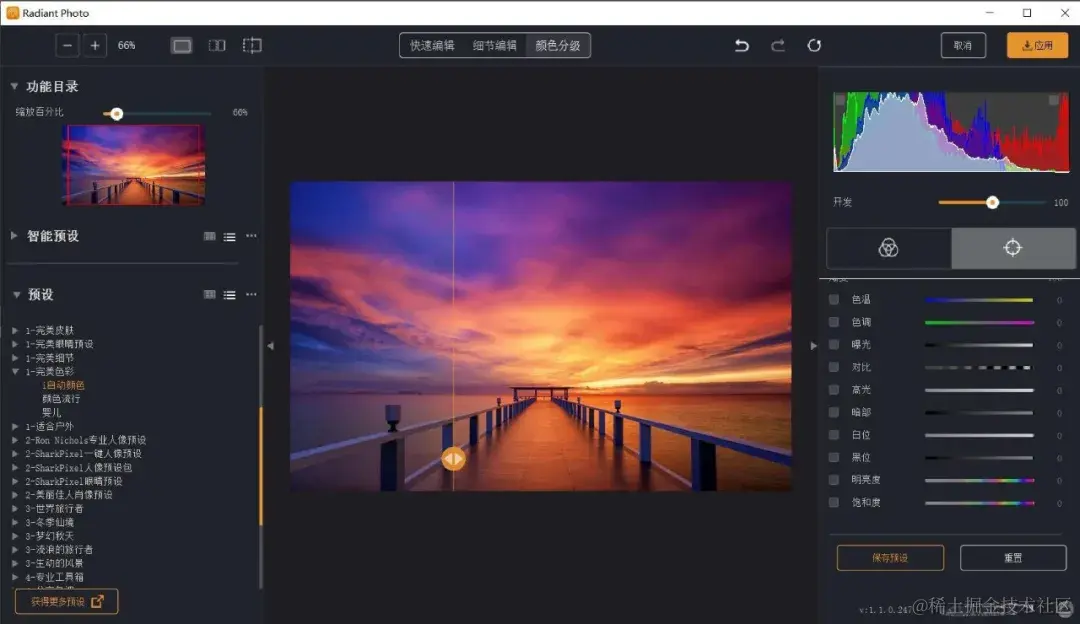Screen dimensions: 1080x624
Task: Click the redo arrow icon
Action: click(778, 45)
